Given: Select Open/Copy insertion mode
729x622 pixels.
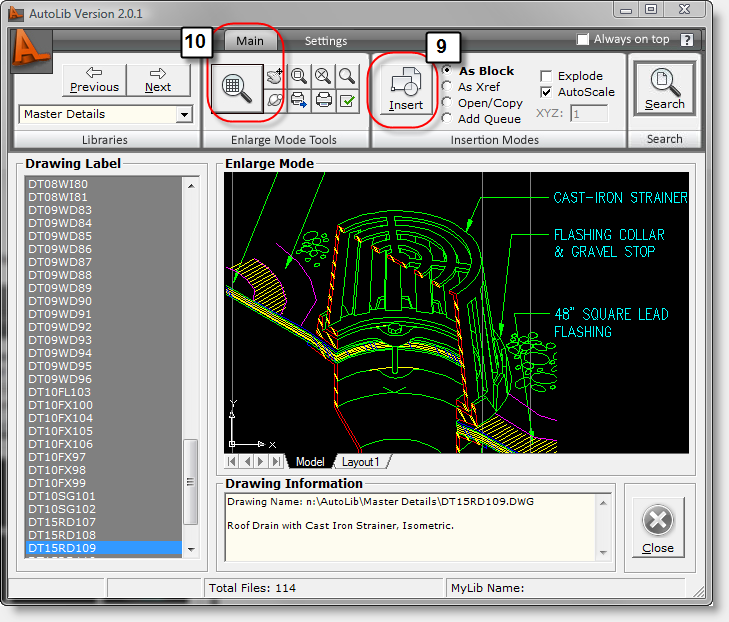Looking at the screenshot, I should tap(447, 102).
